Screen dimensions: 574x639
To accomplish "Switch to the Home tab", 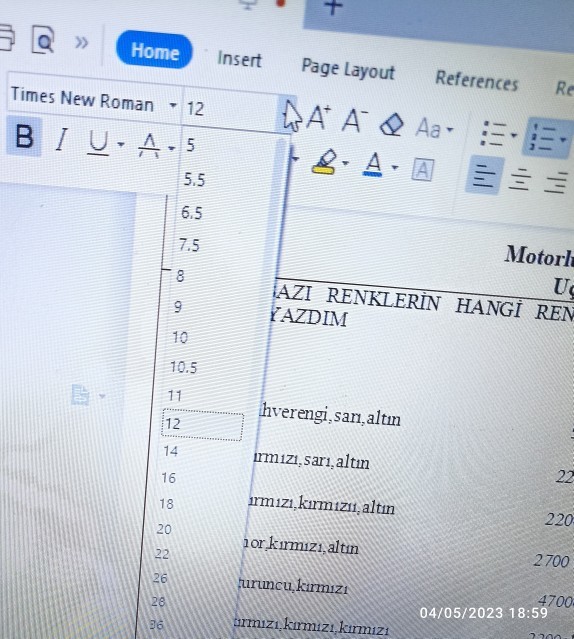I will pyautogui.click(x=154, y=51).
